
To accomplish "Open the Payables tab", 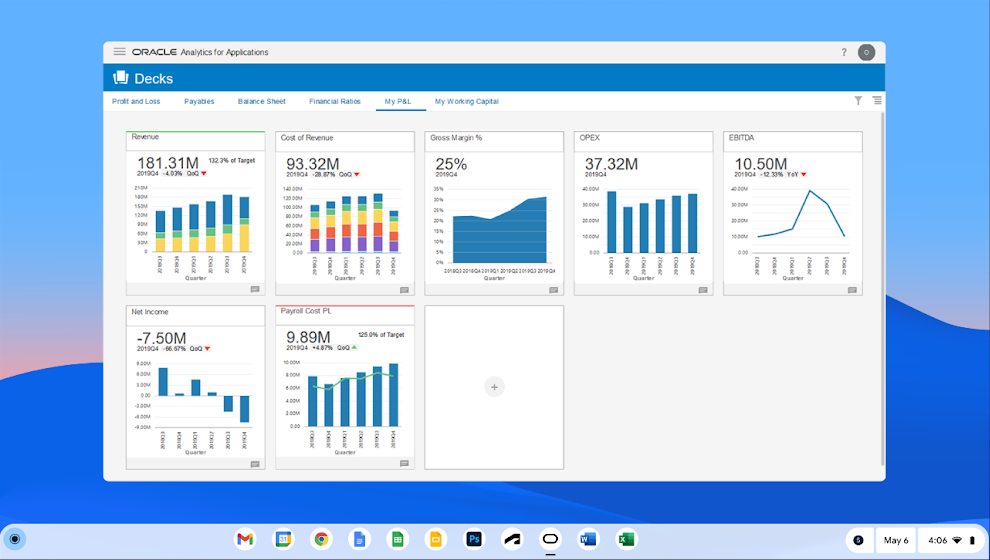I will click(199, 101).
